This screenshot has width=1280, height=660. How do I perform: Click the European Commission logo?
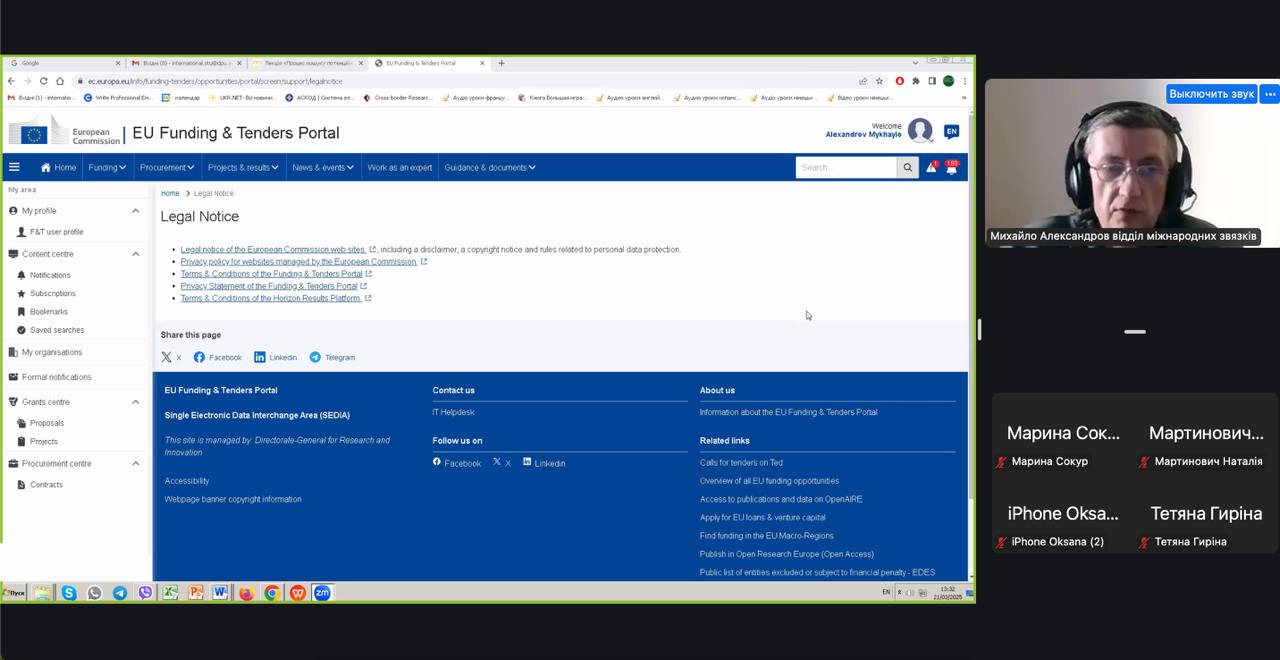[x=65, y=132]
